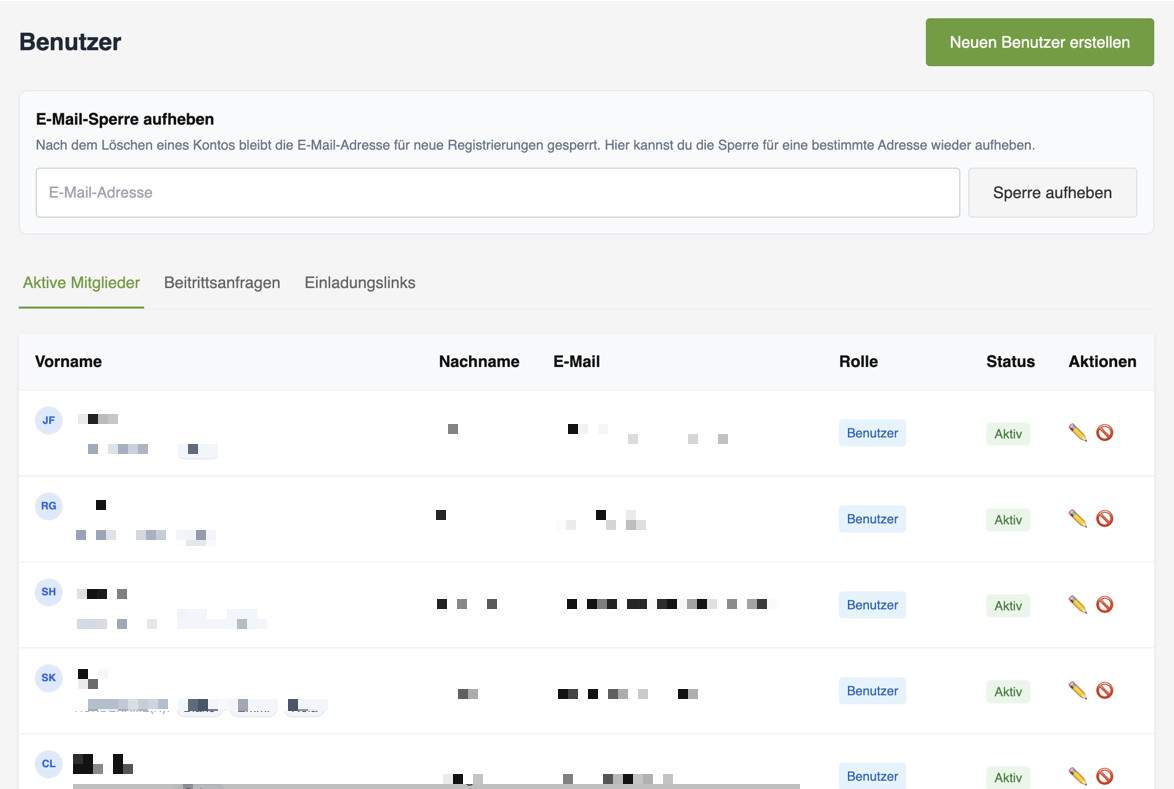Image resolution: width=1174 pixels, height=789 pixels.
Task: Click red block icon for SH user
Action: coord(1104,605)
